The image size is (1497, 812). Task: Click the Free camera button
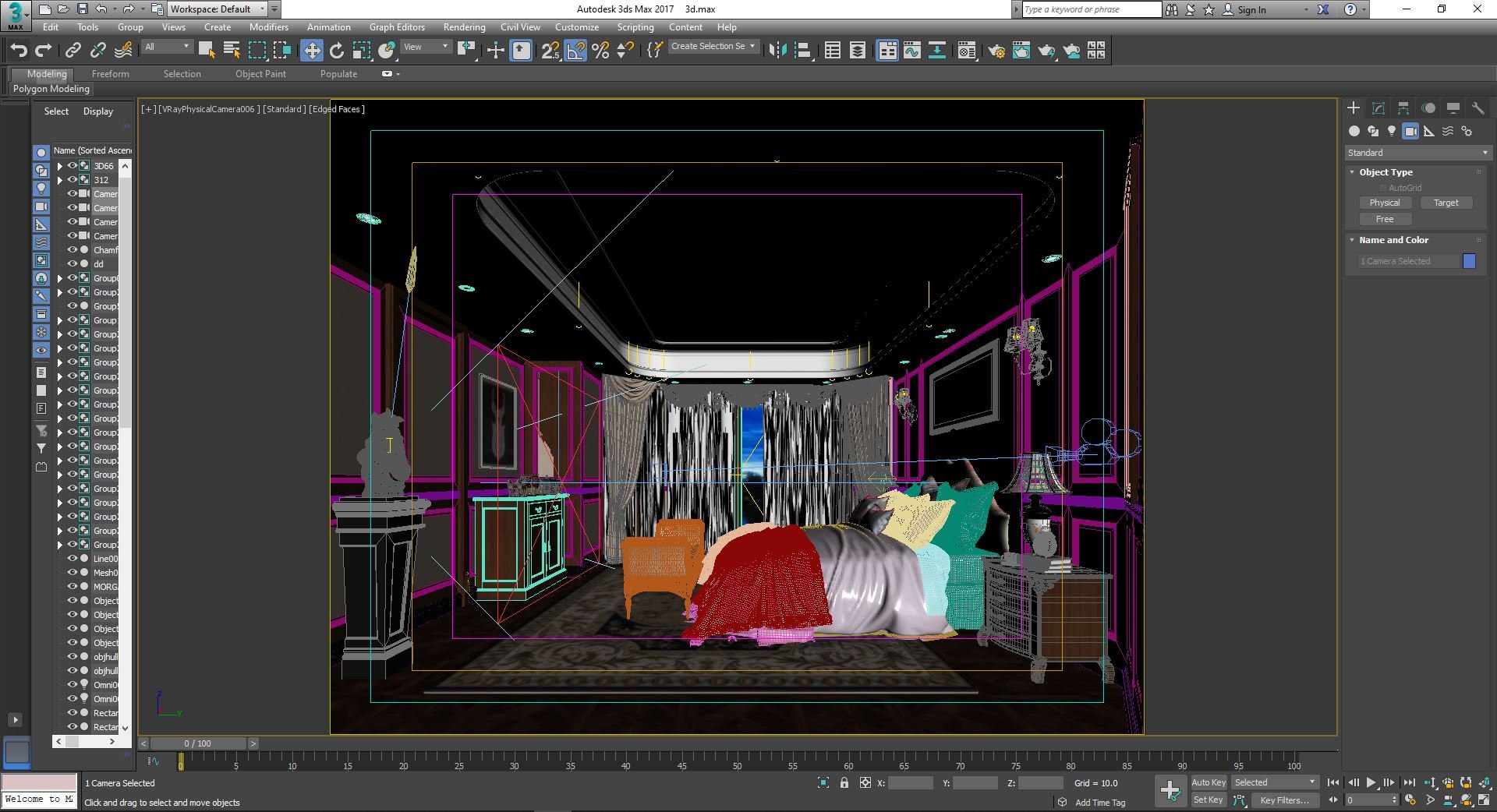(x=1385, y=219)
